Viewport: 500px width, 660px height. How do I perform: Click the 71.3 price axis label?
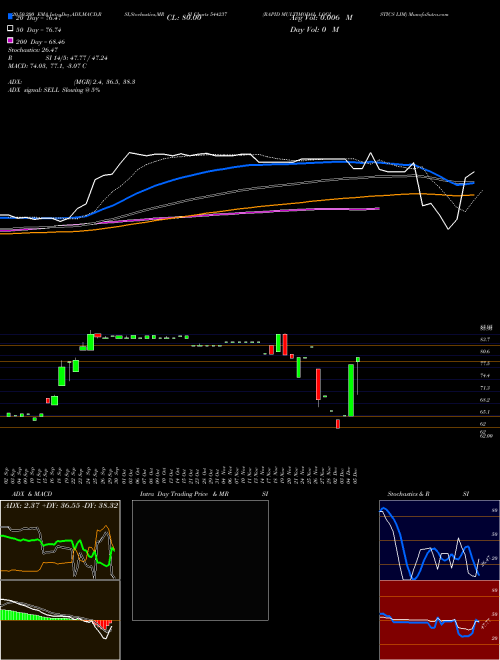pyautogui.click(x=485, y=388)
